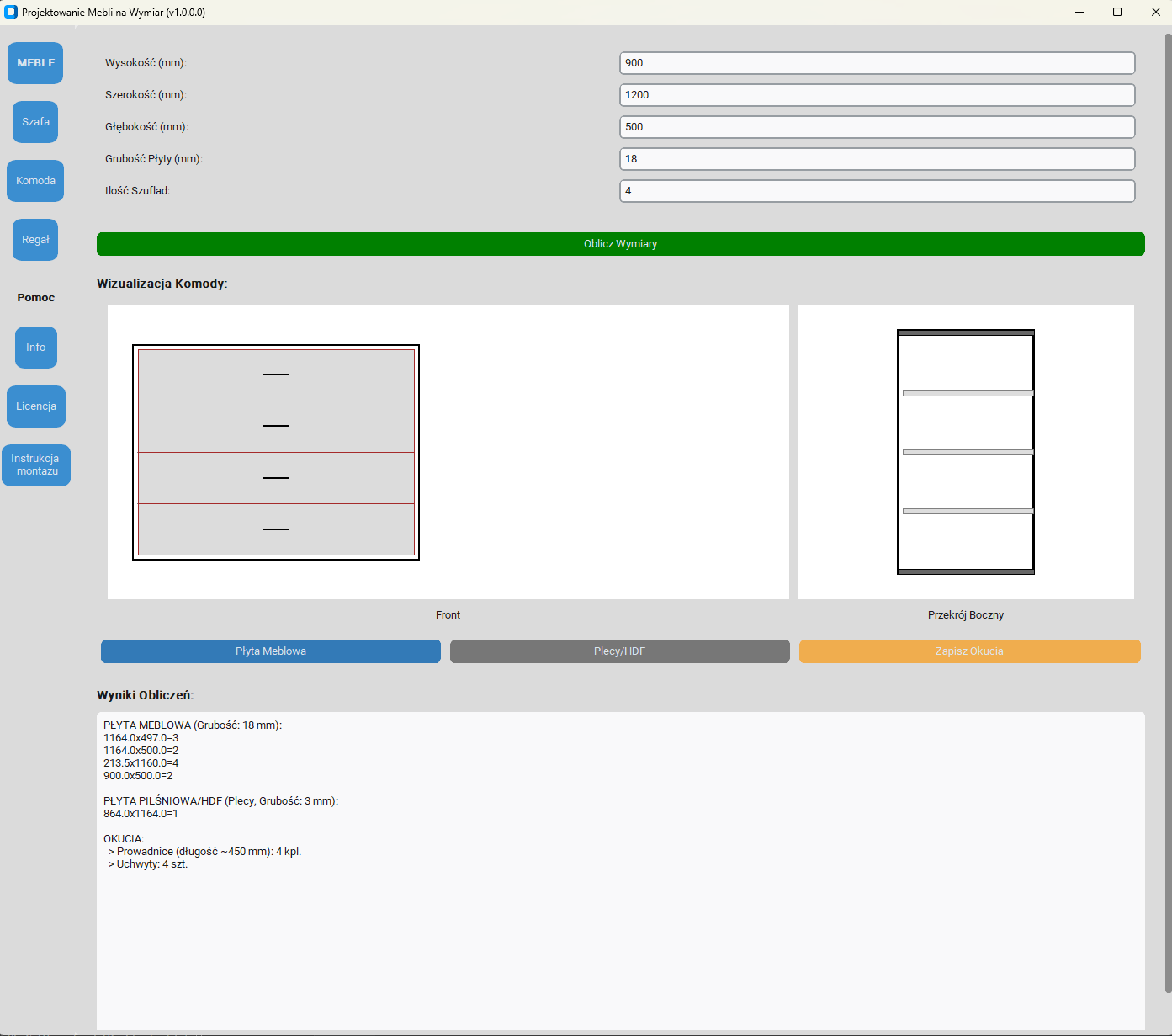Open the Info help page
This screenshot has width=1172, height=1036.
coord(35,348)
